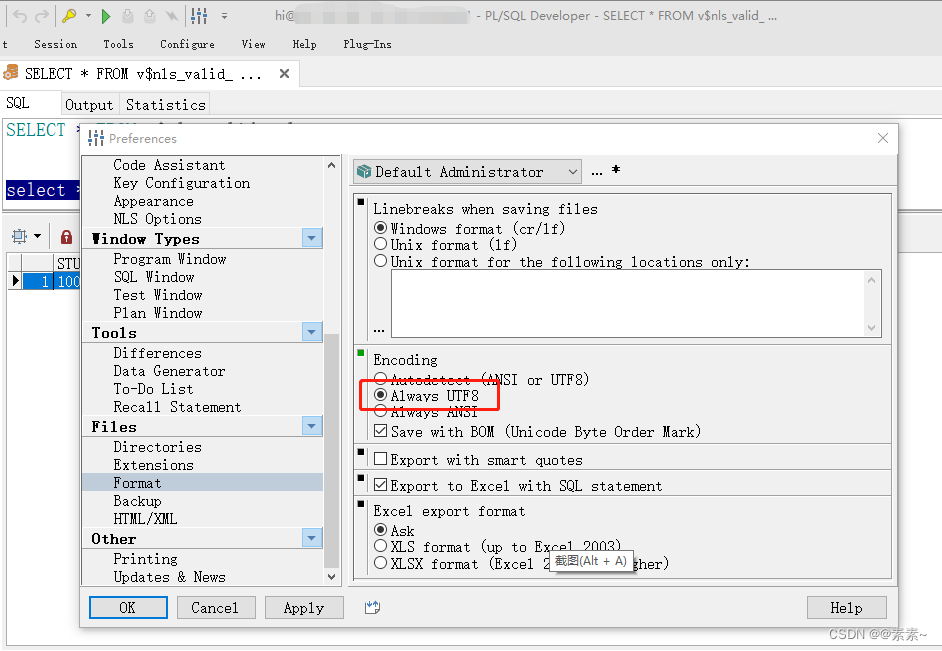Viewport: 942px width, 651px height.
Task: Click the Preferences dialog title icon
Action: (x=96, y=139)
